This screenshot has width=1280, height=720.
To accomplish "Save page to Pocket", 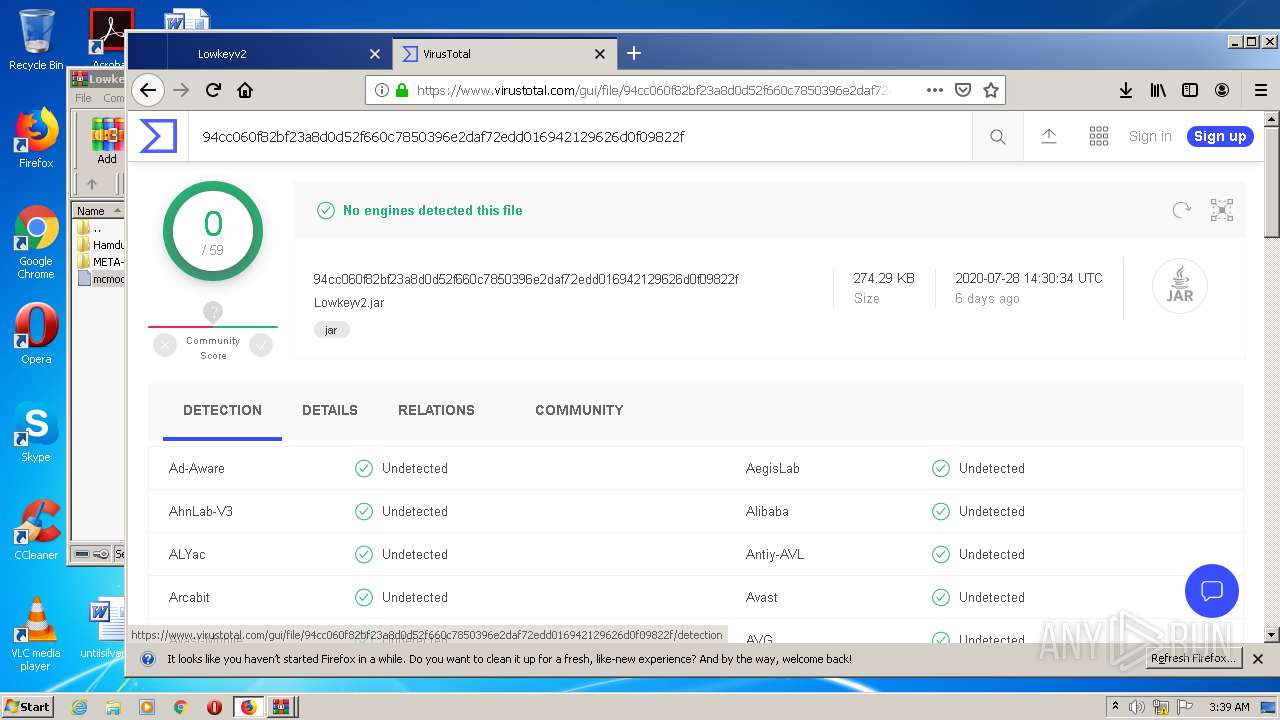I will point(963,90).
